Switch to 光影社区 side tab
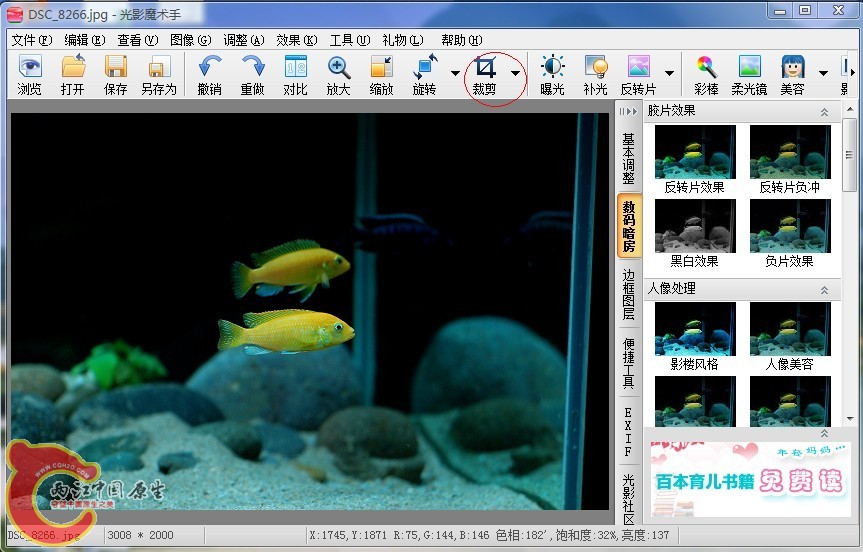Image resolution: width=863 pixels, height=552 pixels. tap(629, 499)
